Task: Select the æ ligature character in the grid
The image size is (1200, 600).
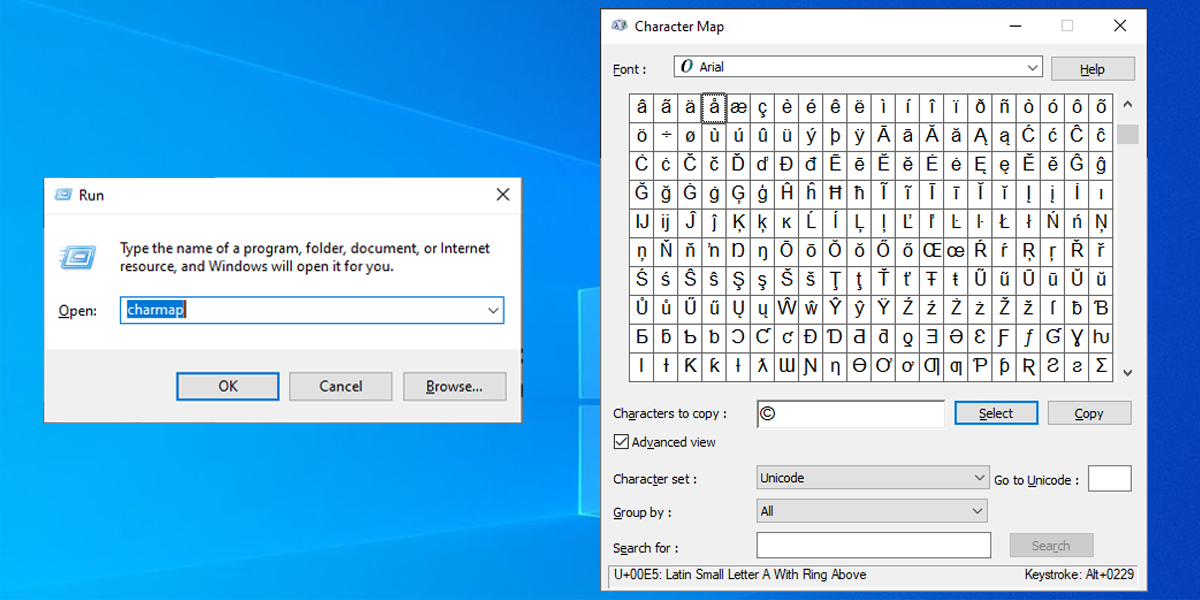Action: click(x=737, y=106)
